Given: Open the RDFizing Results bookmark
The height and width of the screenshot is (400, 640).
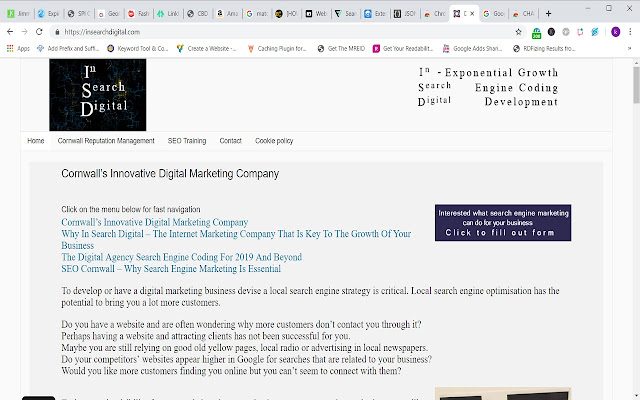Looking at the screenshot, I should [x=544, y=49].
